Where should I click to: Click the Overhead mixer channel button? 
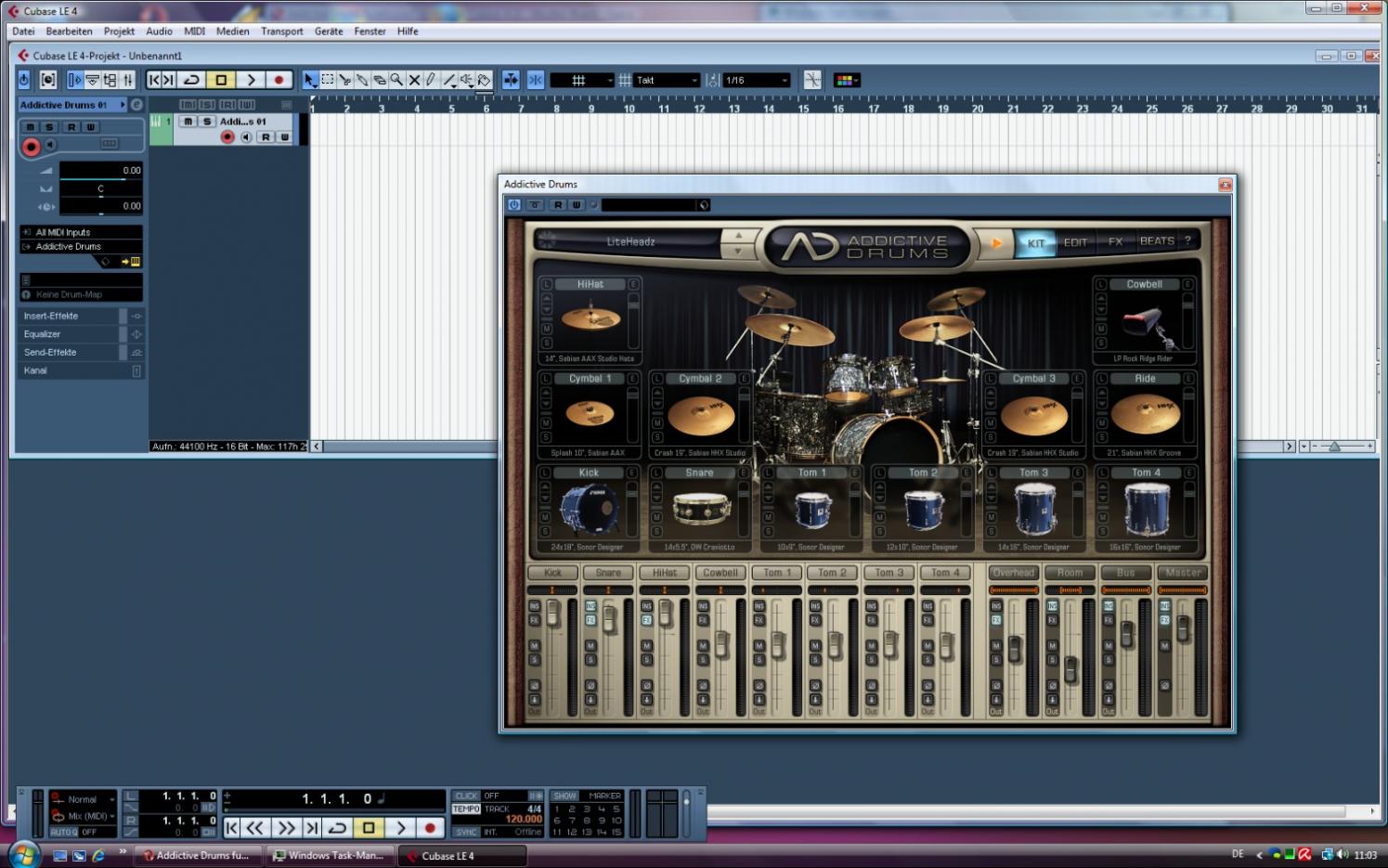tap(1014, 573)
